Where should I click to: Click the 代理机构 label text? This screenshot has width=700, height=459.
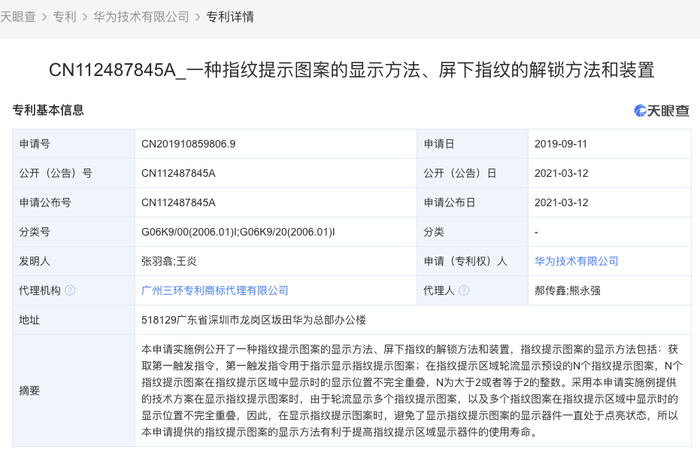40,291
